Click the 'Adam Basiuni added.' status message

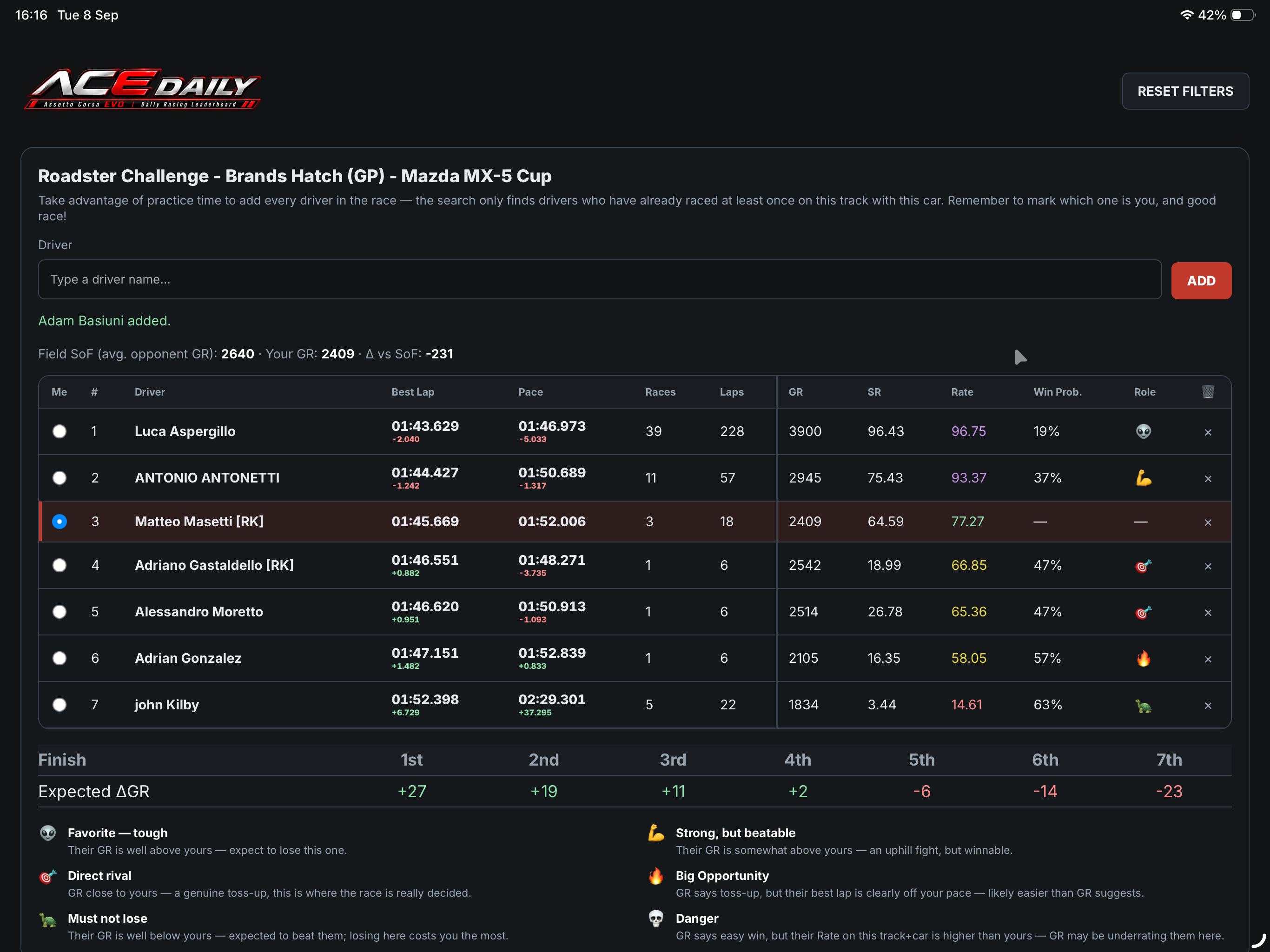(x=105, y=321)
